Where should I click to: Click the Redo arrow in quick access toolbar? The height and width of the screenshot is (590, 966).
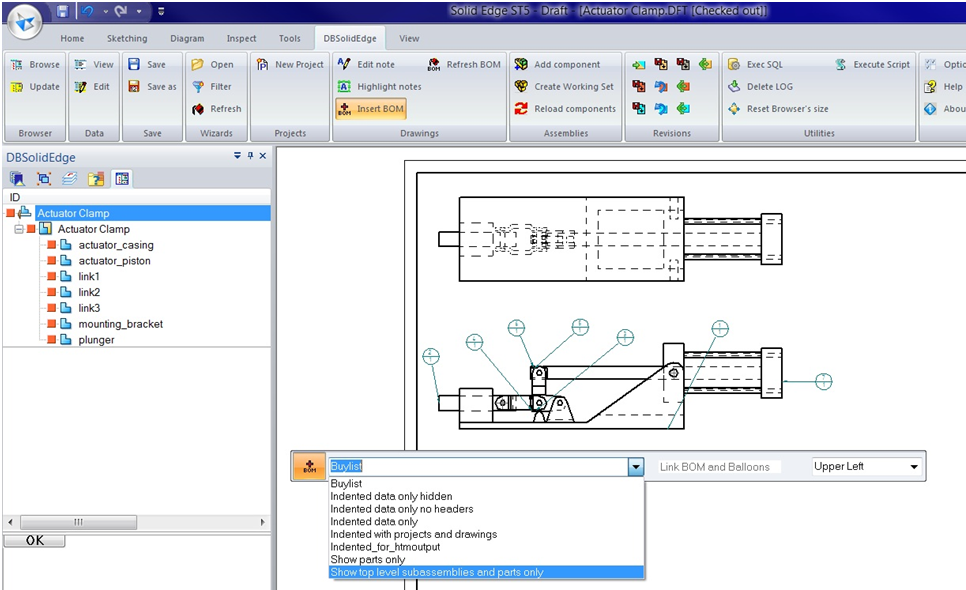[x=121, y=11]
